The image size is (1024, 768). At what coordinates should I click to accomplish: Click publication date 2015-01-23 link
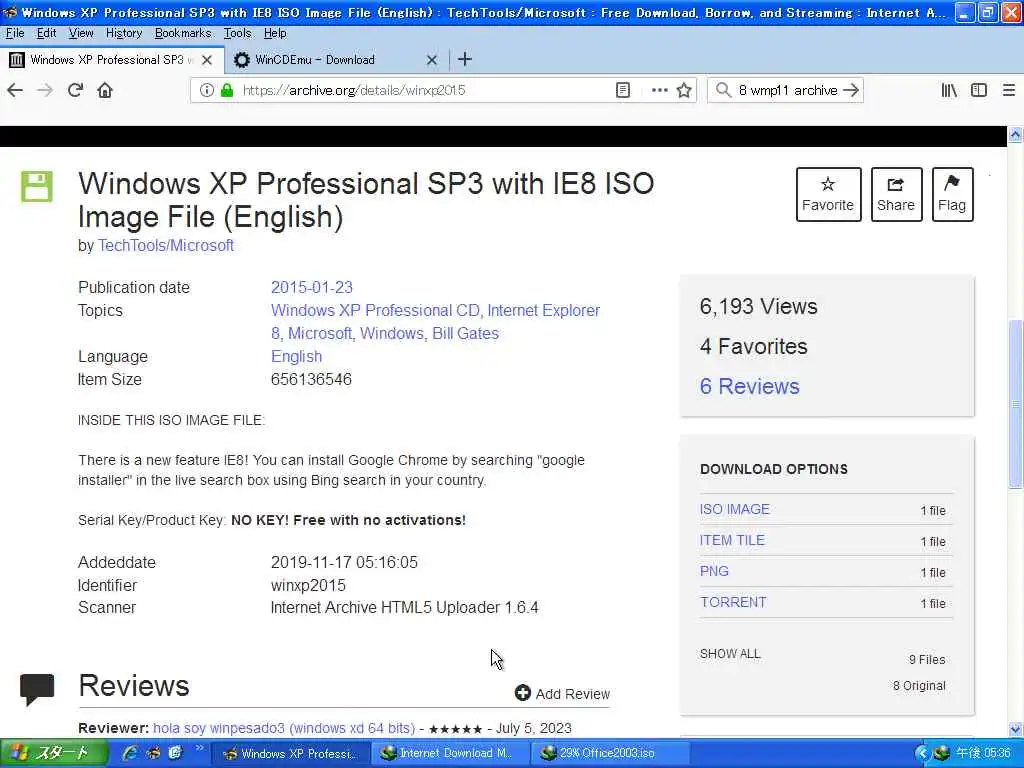tap(312, 287)
